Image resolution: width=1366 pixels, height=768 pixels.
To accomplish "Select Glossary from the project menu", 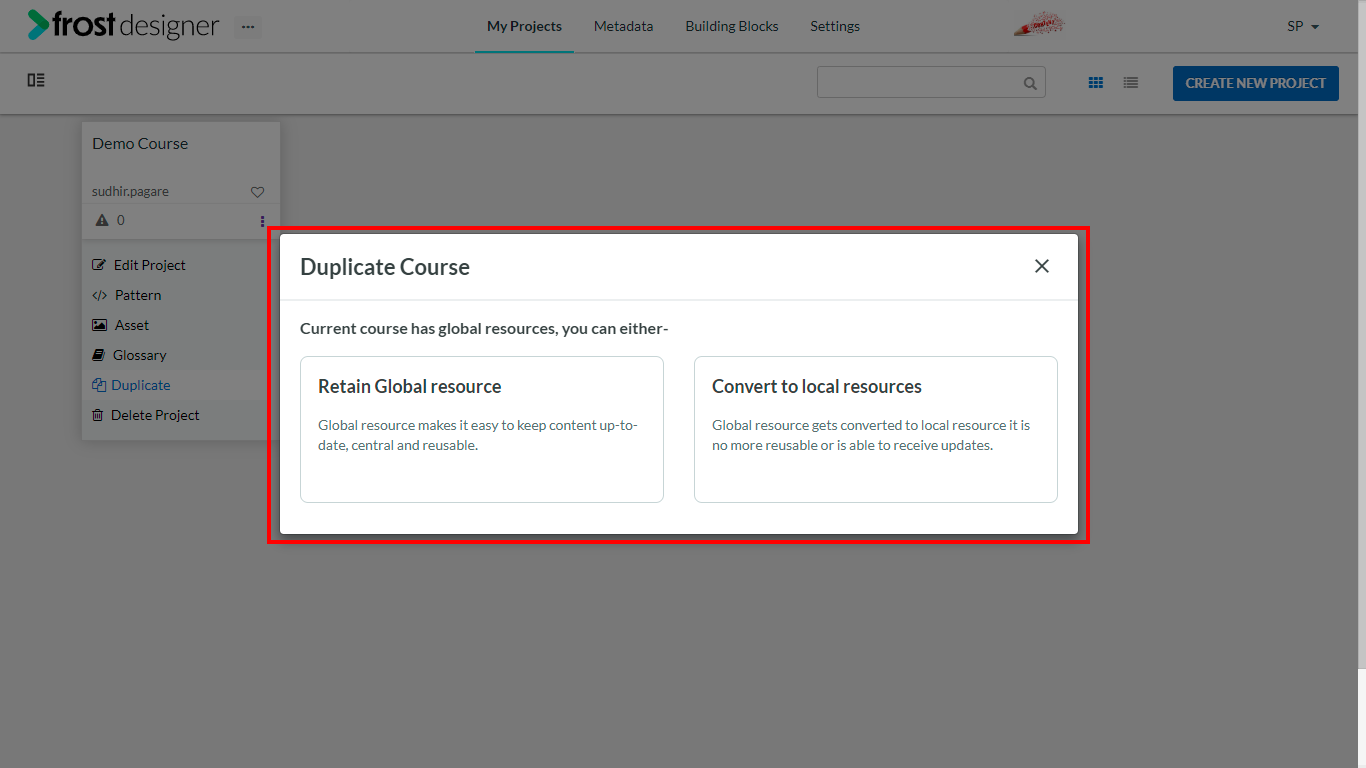I will coord(181,355).
